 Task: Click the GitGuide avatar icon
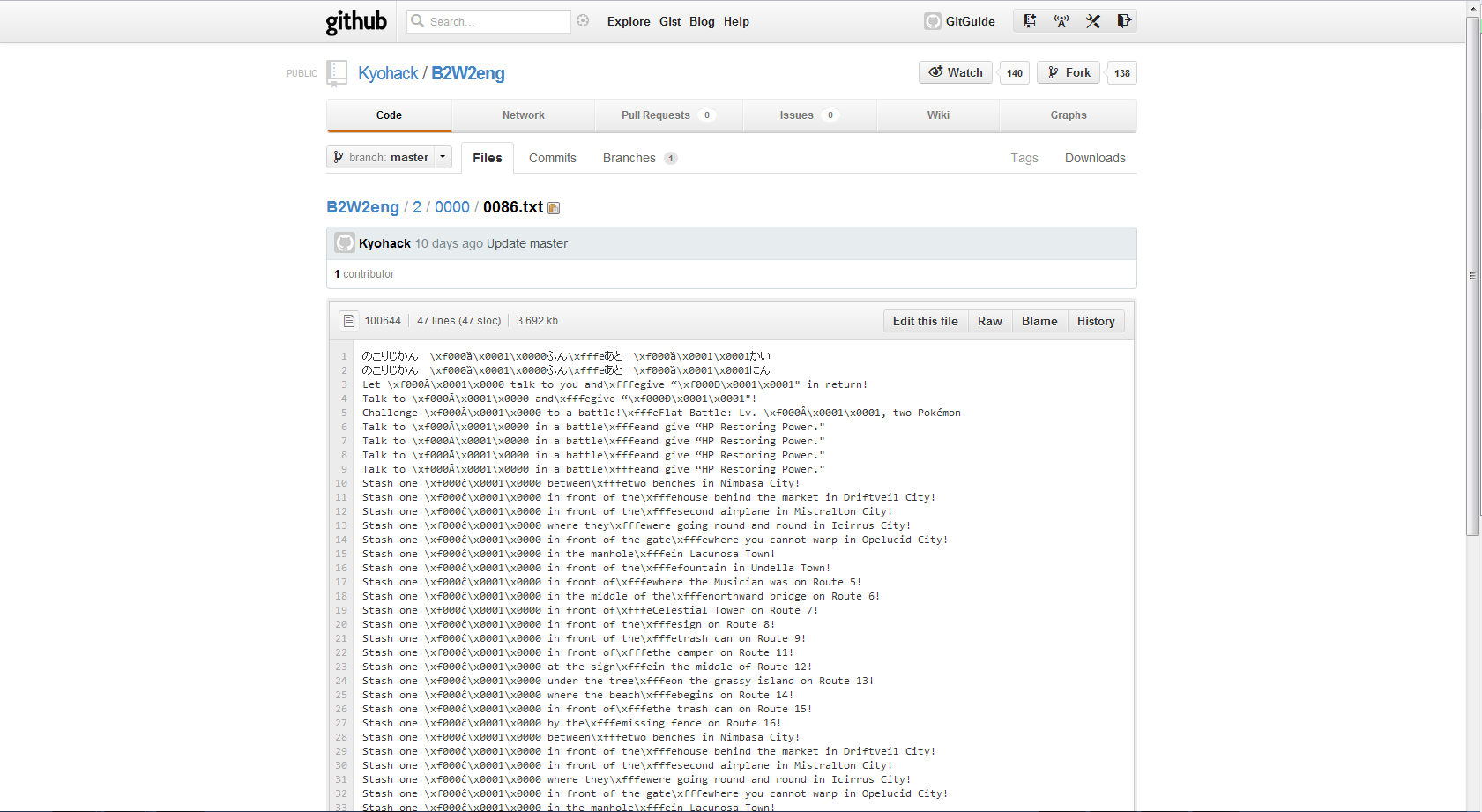point(933,21)
